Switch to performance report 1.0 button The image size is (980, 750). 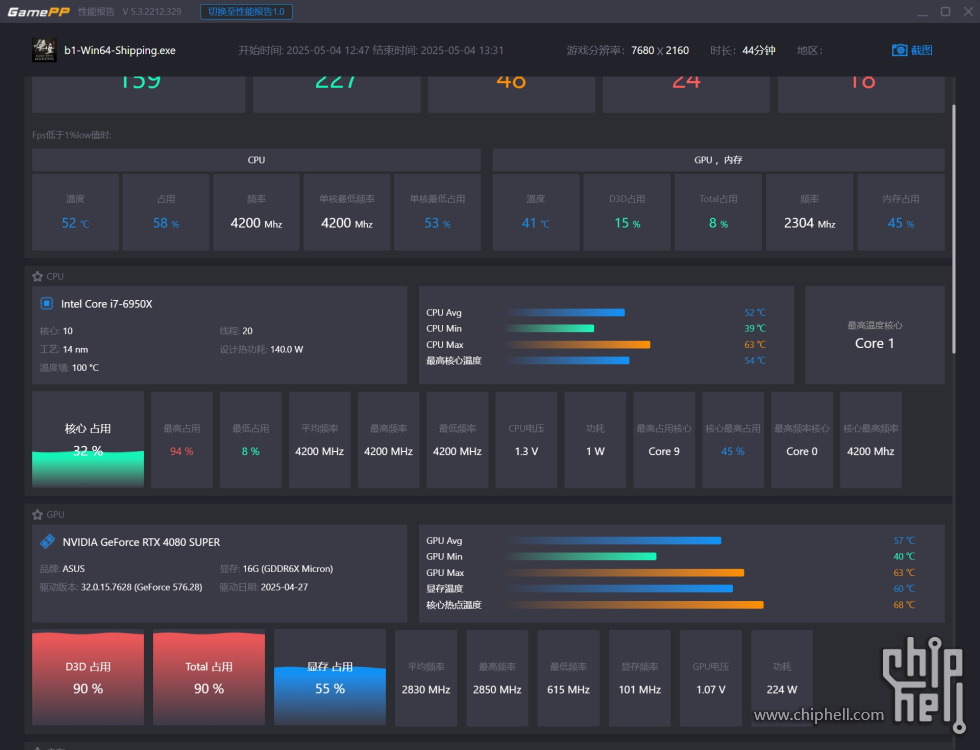click(246, 11)
